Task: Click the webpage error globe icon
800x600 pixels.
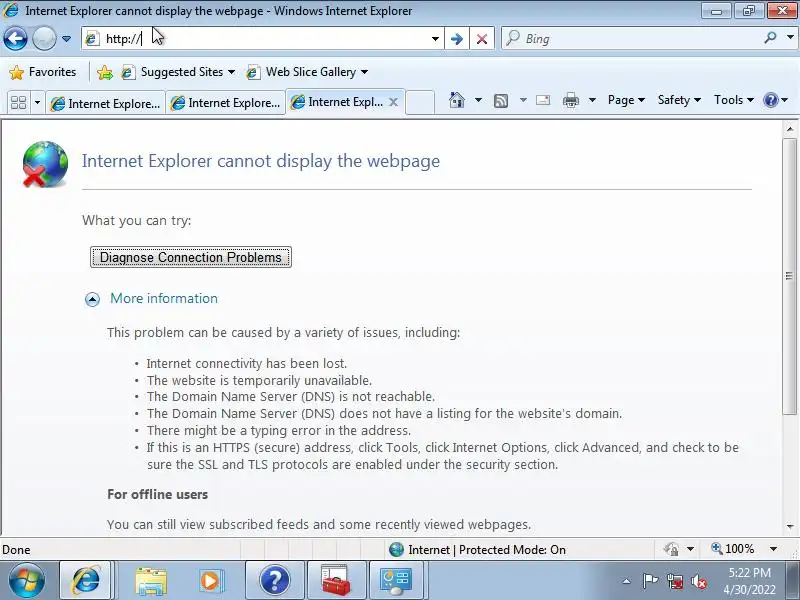Action: click(45, 164)
